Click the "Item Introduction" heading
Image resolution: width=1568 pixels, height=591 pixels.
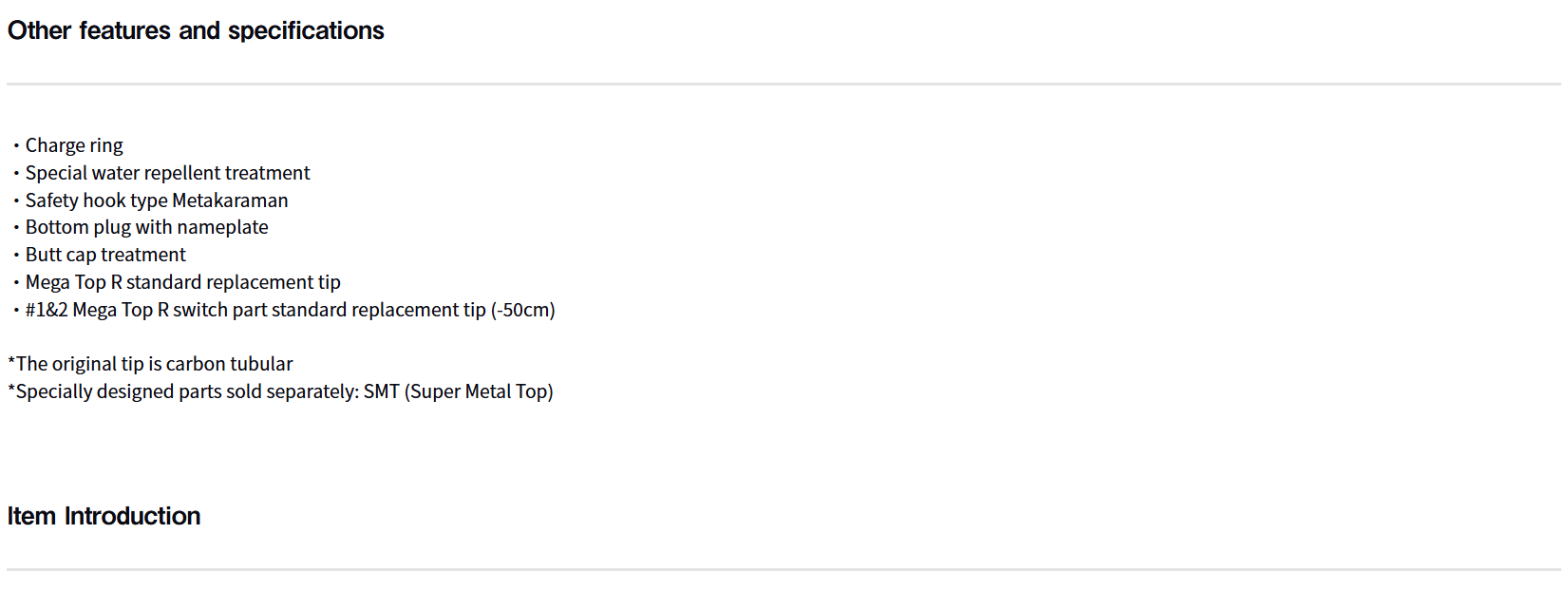[x=104, y=516]
